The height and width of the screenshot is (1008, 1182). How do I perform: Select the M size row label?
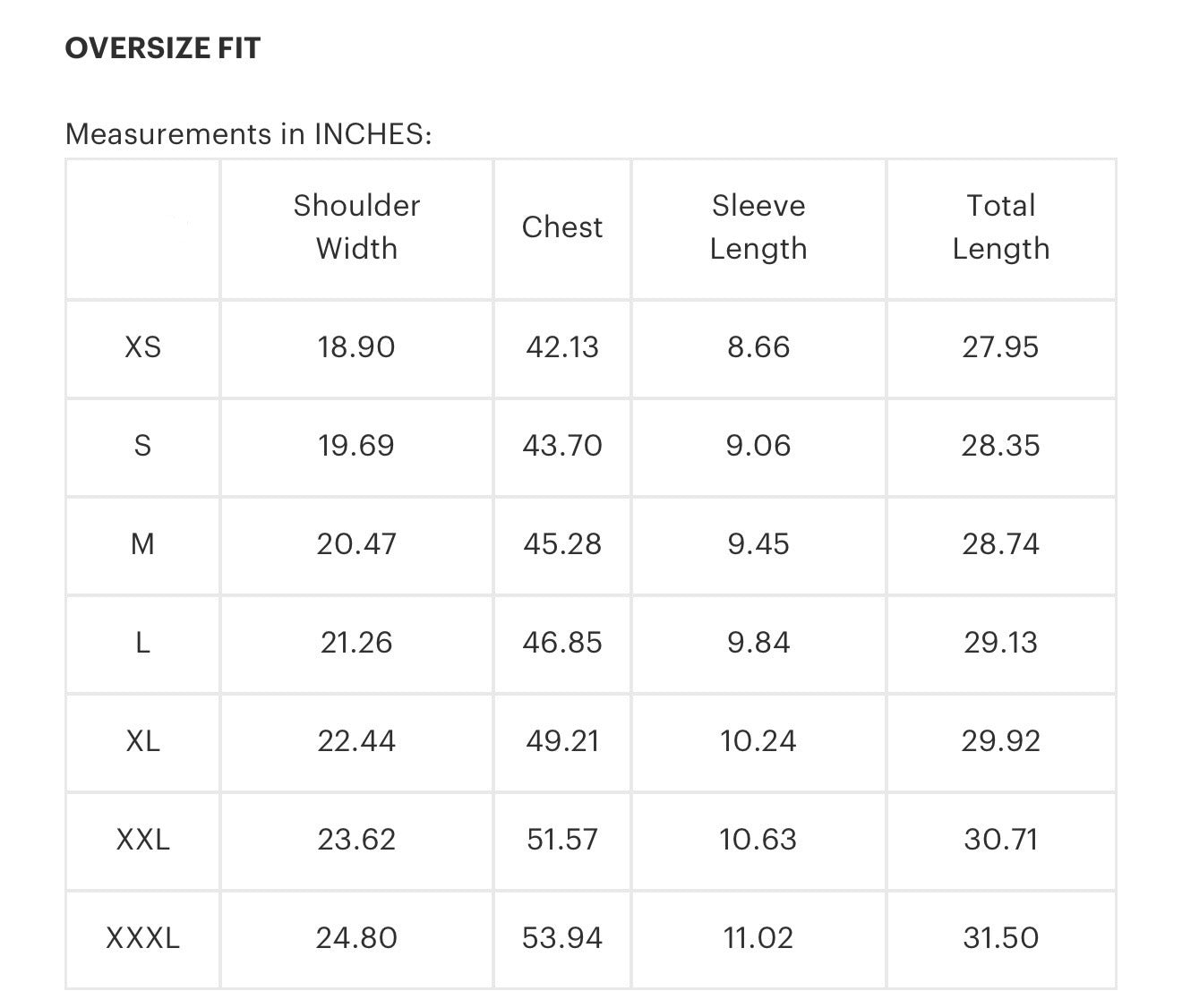[x=142, y=544]
